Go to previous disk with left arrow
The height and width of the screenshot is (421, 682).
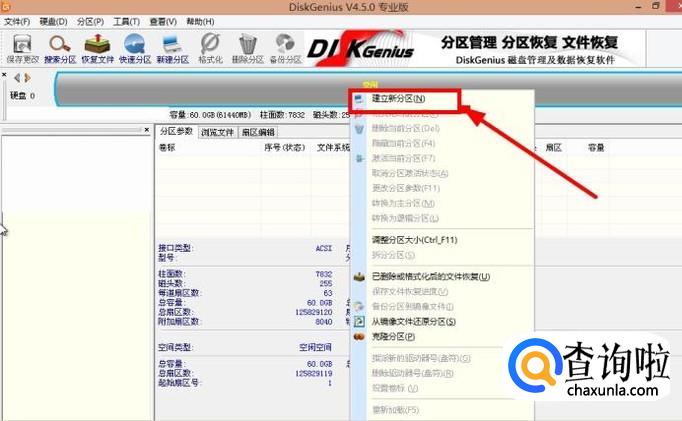coord(17,78)
